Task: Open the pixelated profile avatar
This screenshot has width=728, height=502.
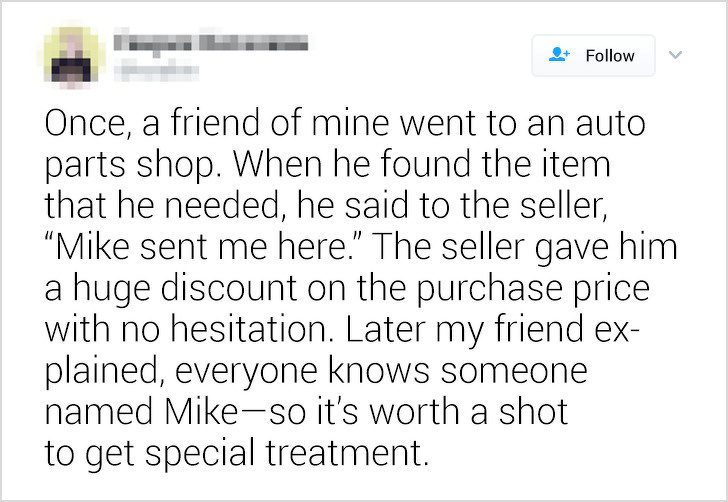Action: click(72, 56)
